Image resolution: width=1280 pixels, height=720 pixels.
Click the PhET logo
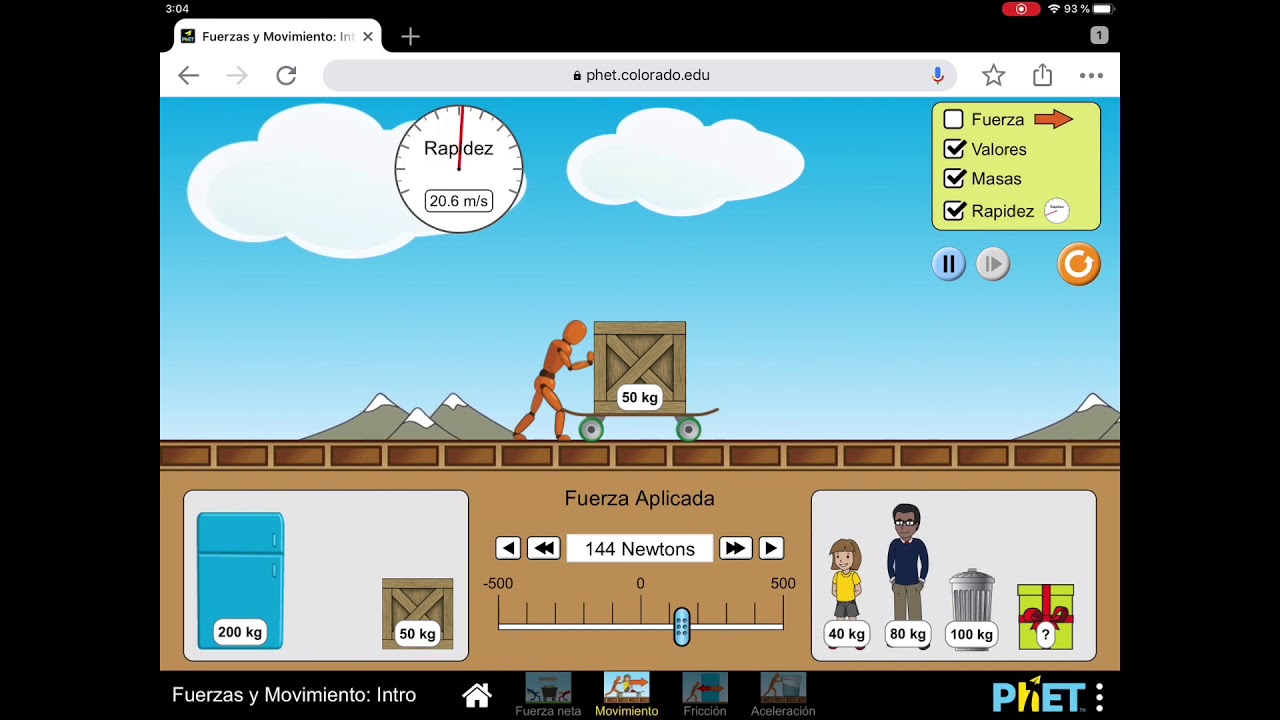click(x=1038, y=696)
